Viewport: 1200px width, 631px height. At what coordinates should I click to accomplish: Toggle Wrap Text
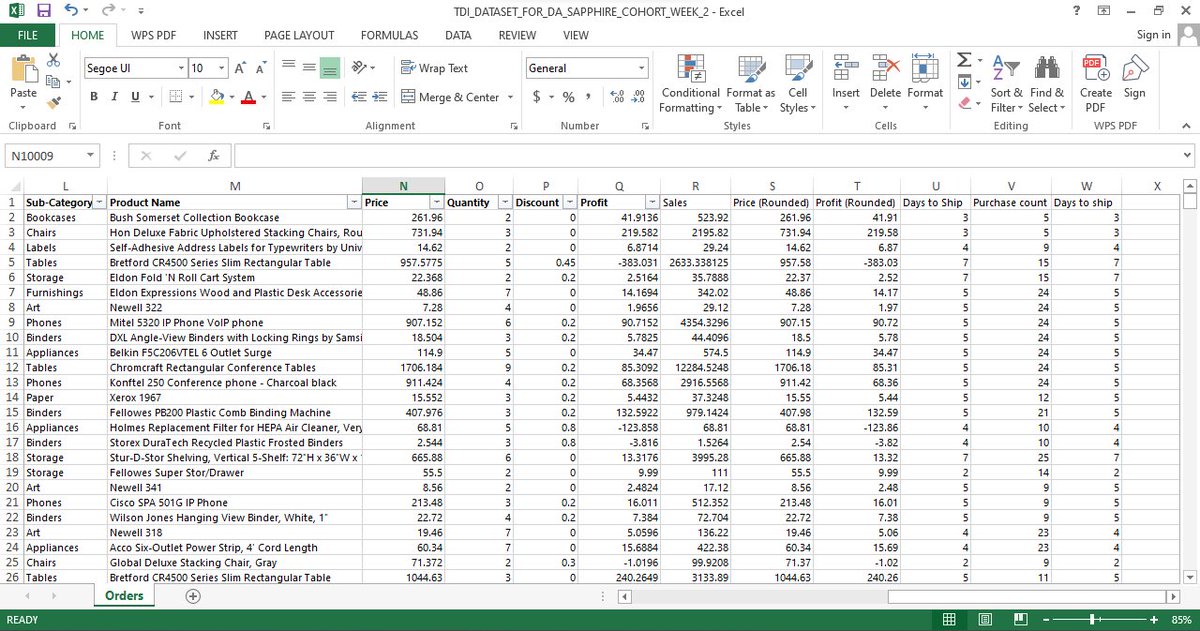tap(435, 68)
